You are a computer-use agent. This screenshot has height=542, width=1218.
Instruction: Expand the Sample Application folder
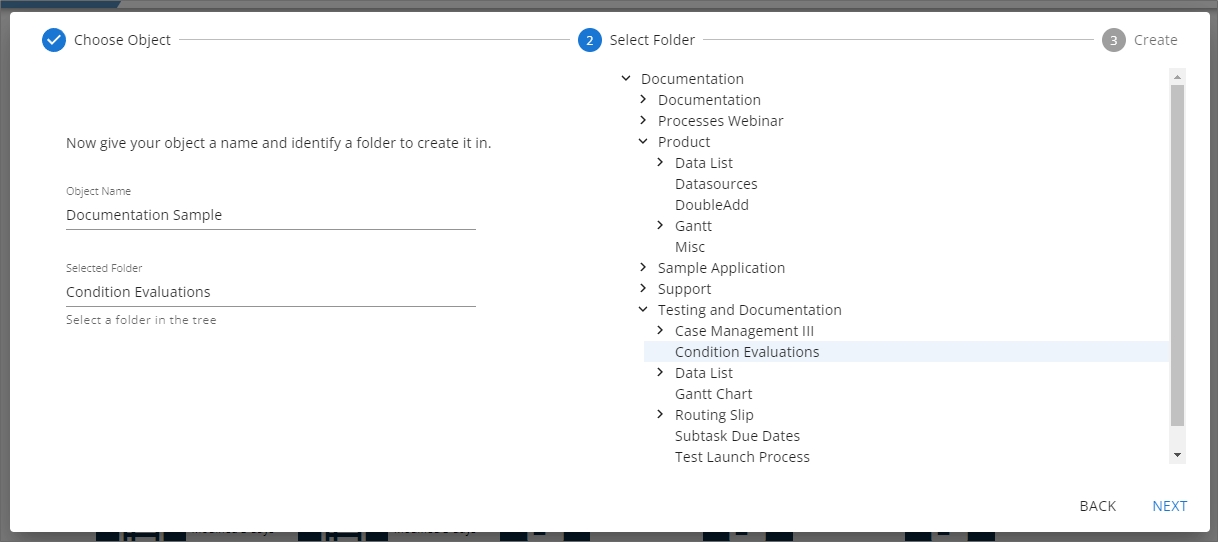pyautogui.click(x=643, y=268)
